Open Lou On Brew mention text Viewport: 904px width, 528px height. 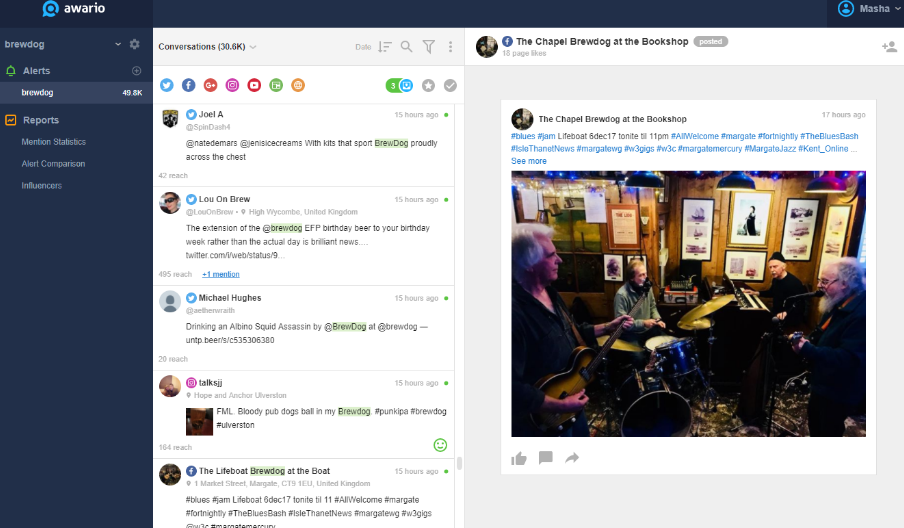point(307,242)
